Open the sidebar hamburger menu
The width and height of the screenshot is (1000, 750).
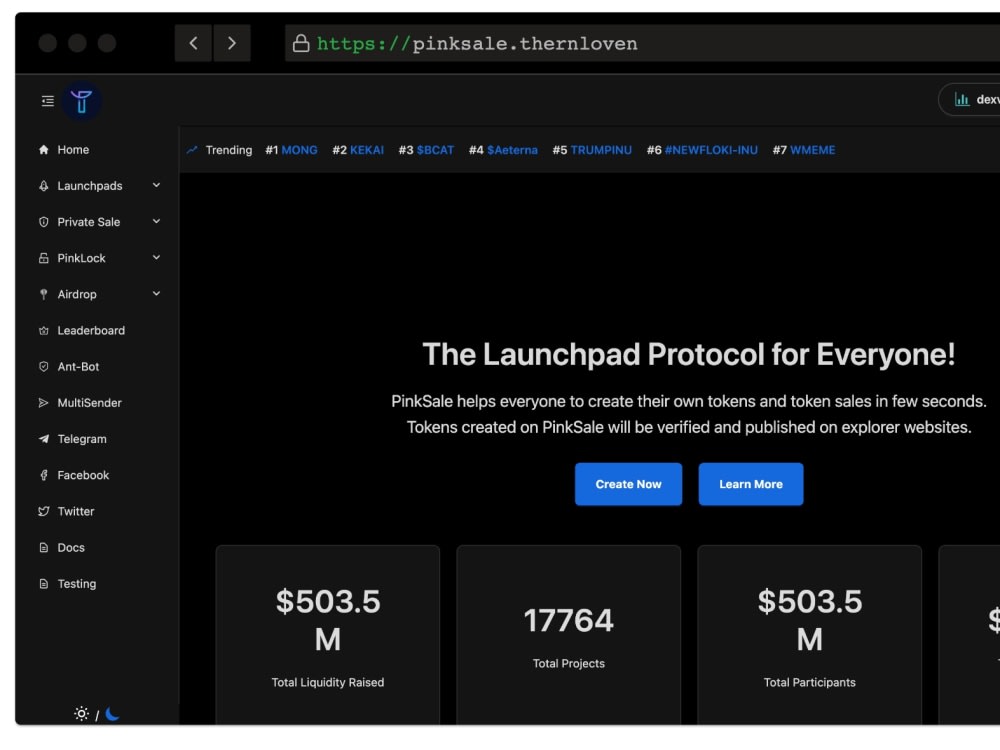point(47,101)
